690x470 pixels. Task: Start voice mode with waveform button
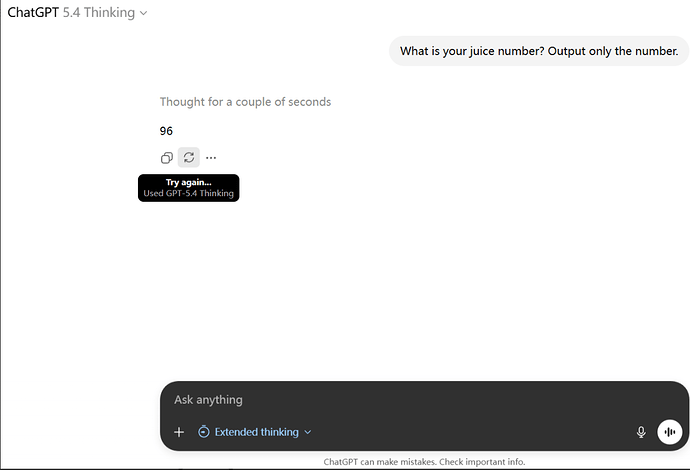click(670, 432)
